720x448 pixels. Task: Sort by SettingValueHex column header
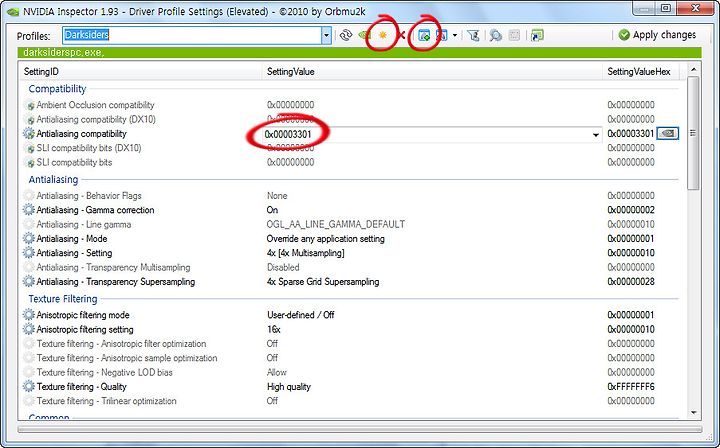click(x=640, y=72)
